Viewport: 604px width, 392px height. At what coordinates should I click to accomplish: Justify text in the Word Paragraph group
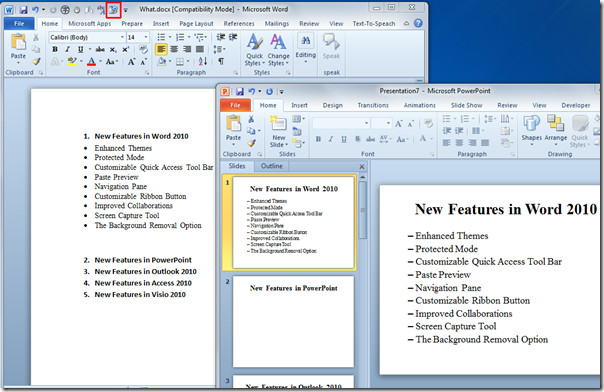[x=200, y=49]
